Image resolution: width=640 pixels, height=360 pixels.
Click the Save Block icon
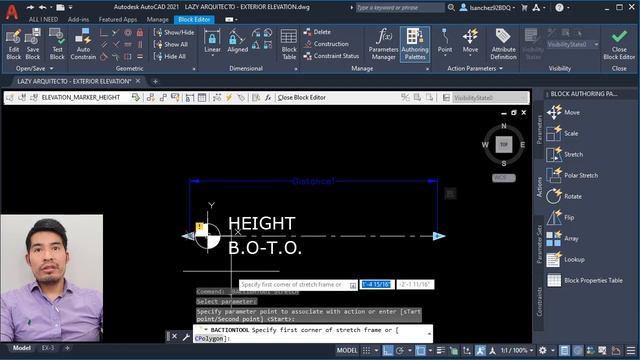click(x=33, y=44)
